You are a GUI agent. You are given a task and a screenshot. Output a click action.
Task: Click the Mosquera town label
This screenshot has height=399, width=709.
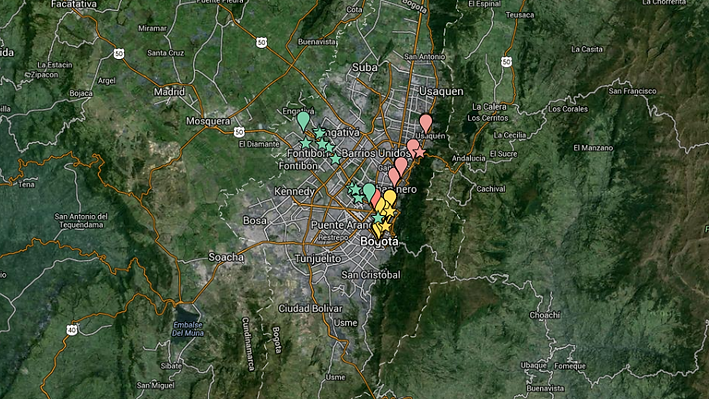208,121
